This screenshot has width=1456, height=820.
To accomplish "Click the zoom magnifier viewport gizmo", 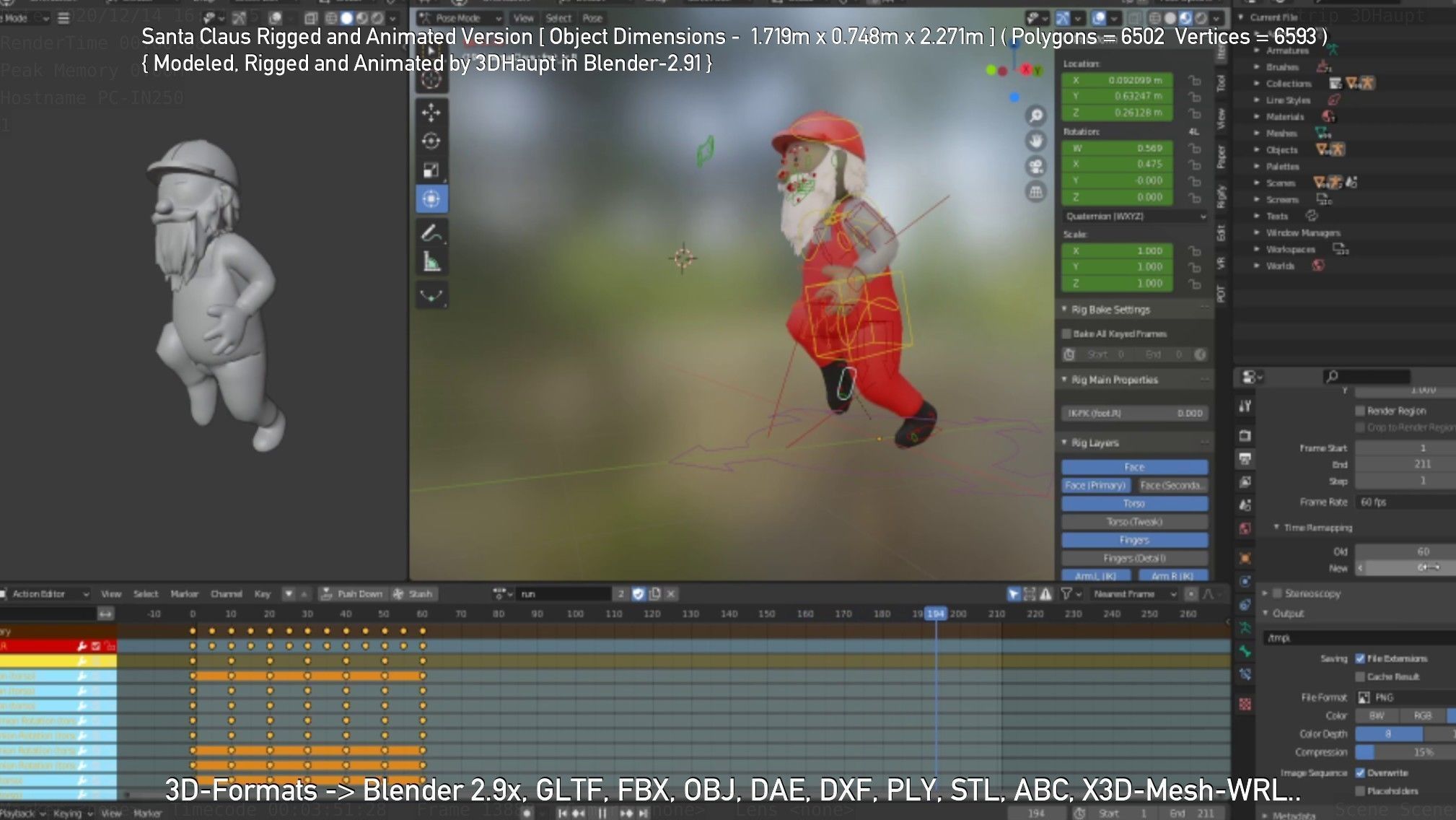I will (1036, 115).
